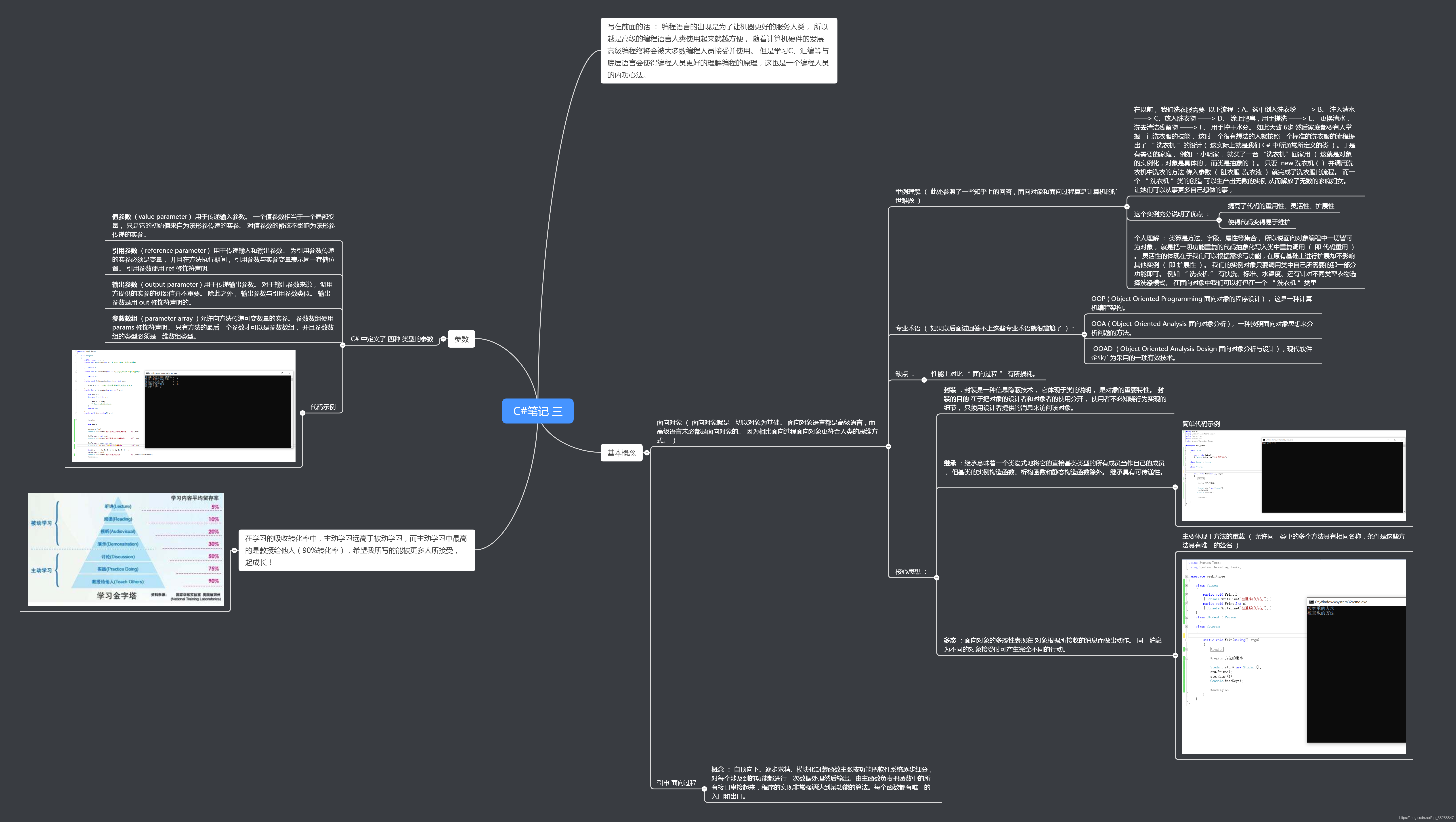Collapse the 缺点 branch toggle

tap(924, 380)
